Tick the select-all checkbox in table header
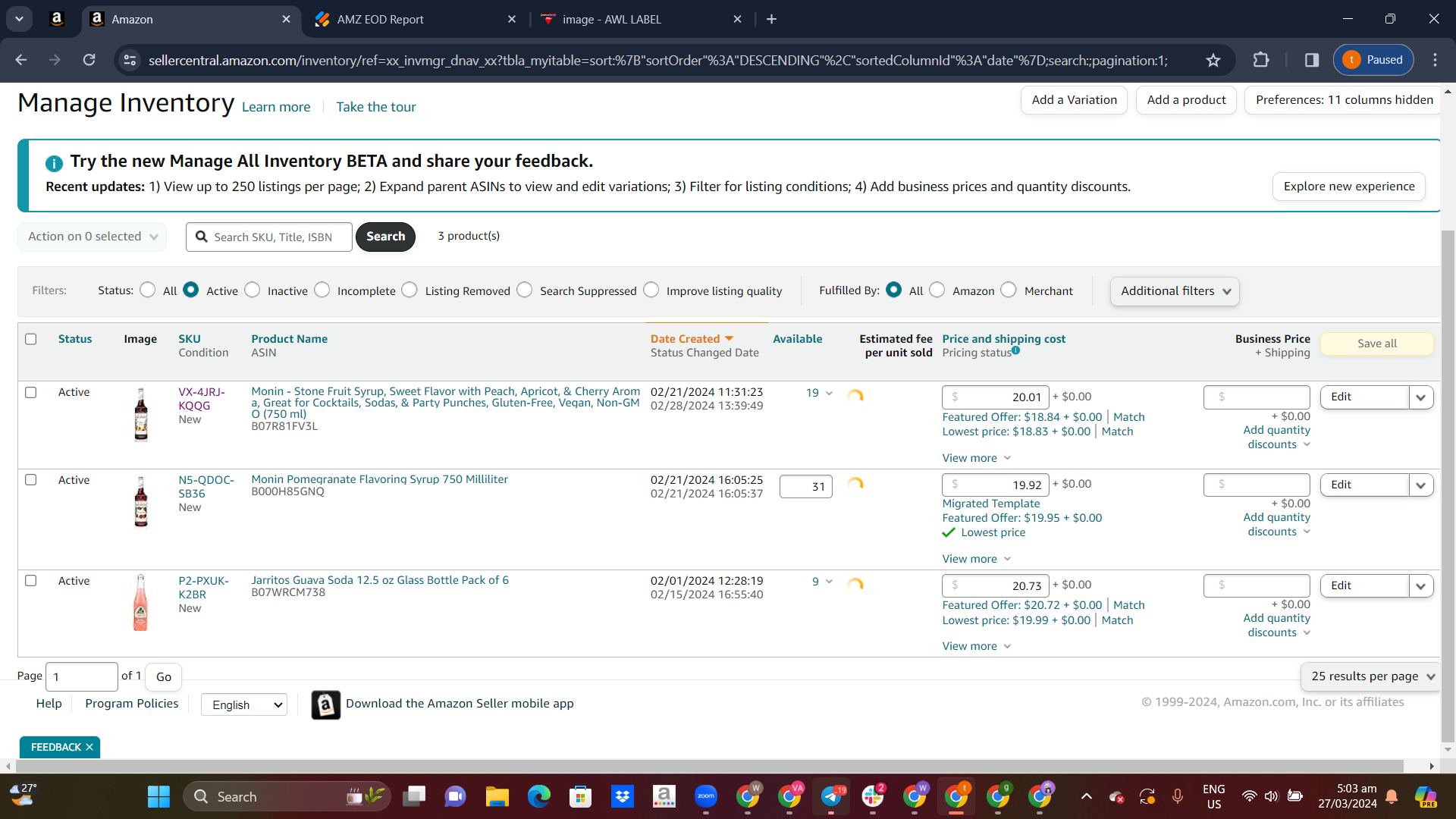1456x819 pixels. [31, 339]
